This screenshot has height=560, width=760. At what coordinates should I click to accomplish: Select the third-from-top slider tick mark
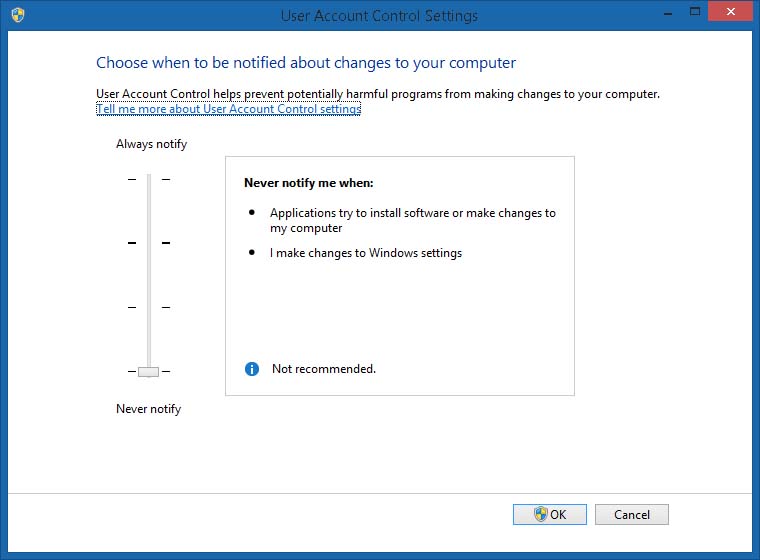[149, 307]
